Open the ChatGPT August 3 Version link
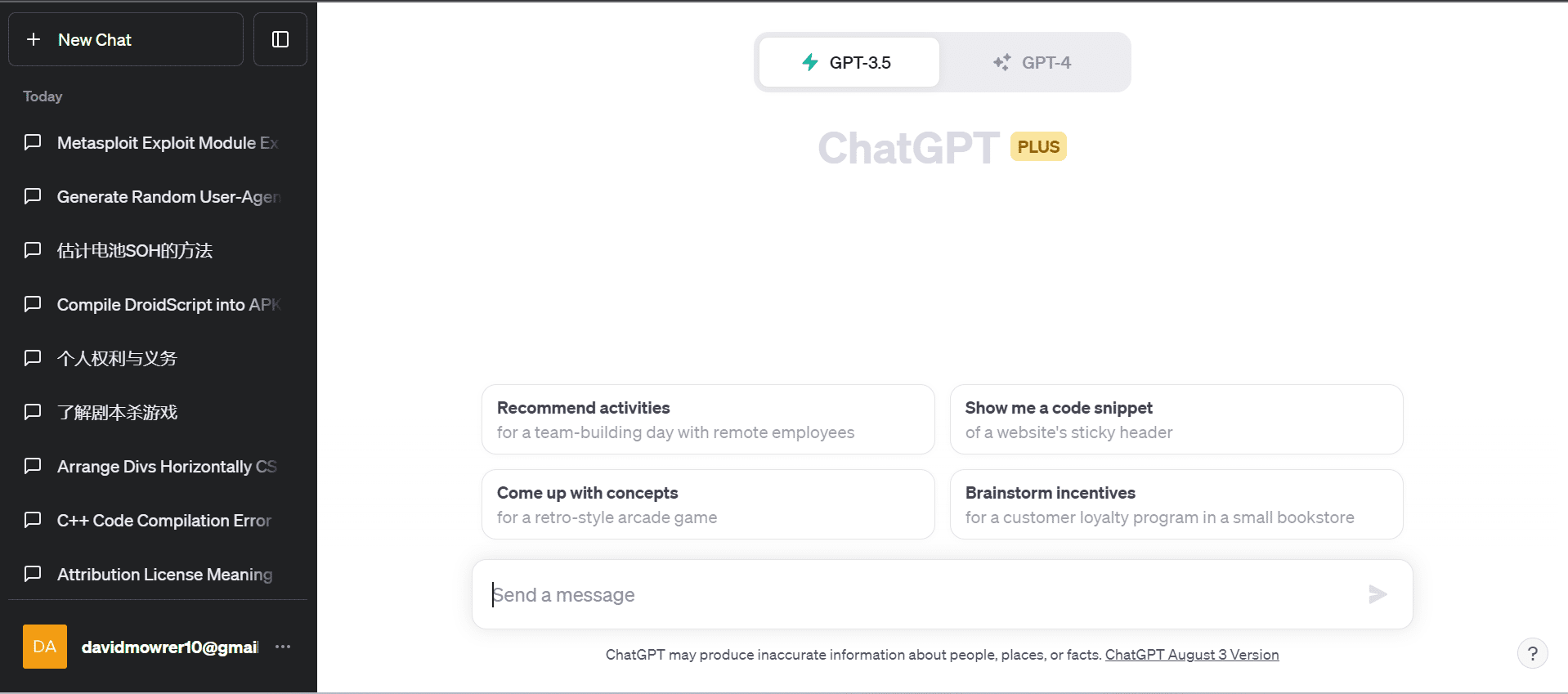1568x694 pixels. click(1191, 655)
